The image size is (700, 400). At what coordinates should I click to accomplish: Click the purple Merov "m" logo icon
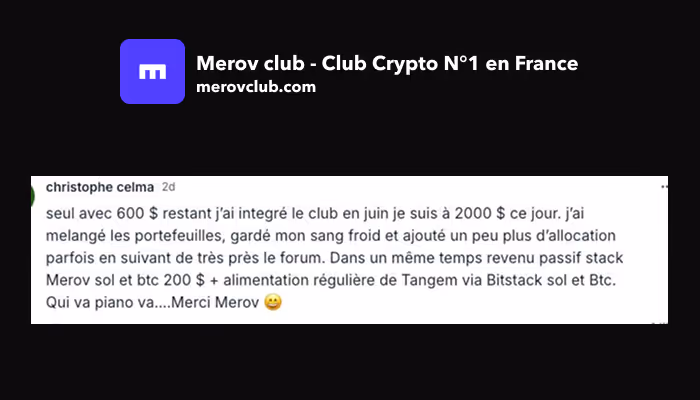pyautogui.click(x=152, y=71)
